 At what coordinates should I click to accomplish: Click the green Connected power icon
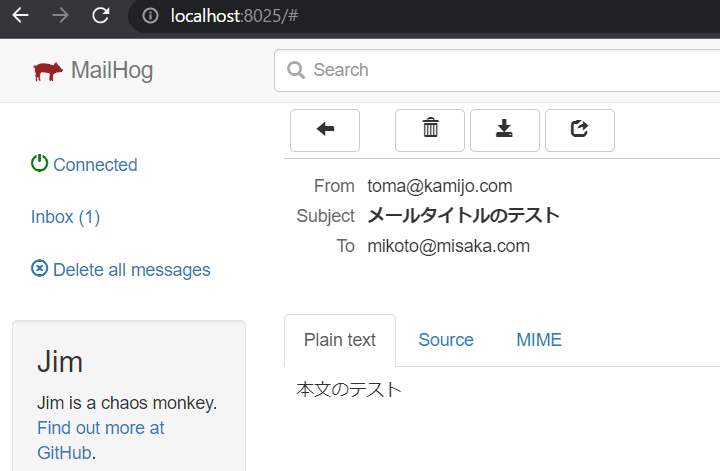39,163
